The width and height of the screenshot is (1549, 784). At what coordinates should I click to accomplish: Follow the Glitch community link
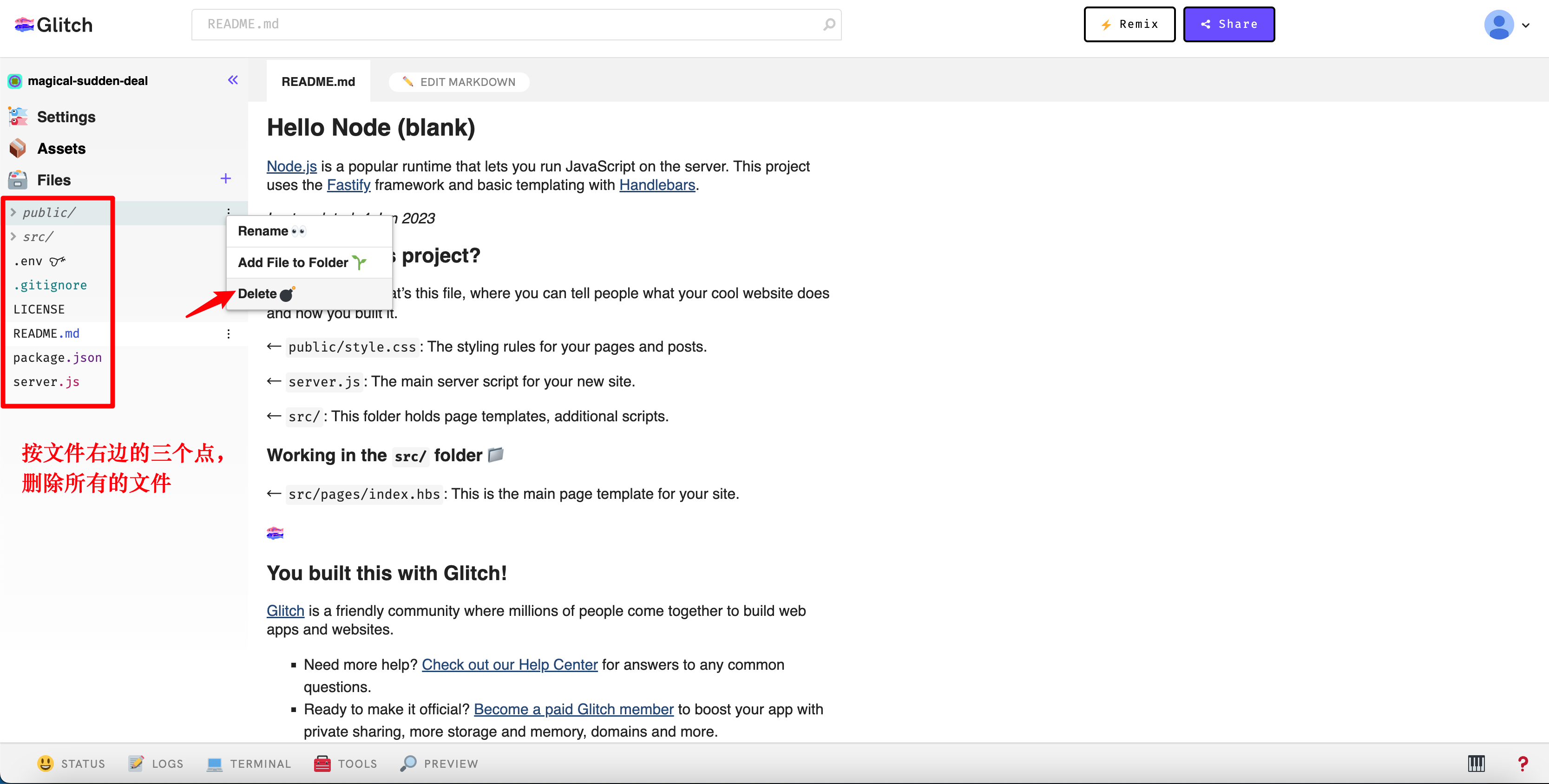(285, 610)
